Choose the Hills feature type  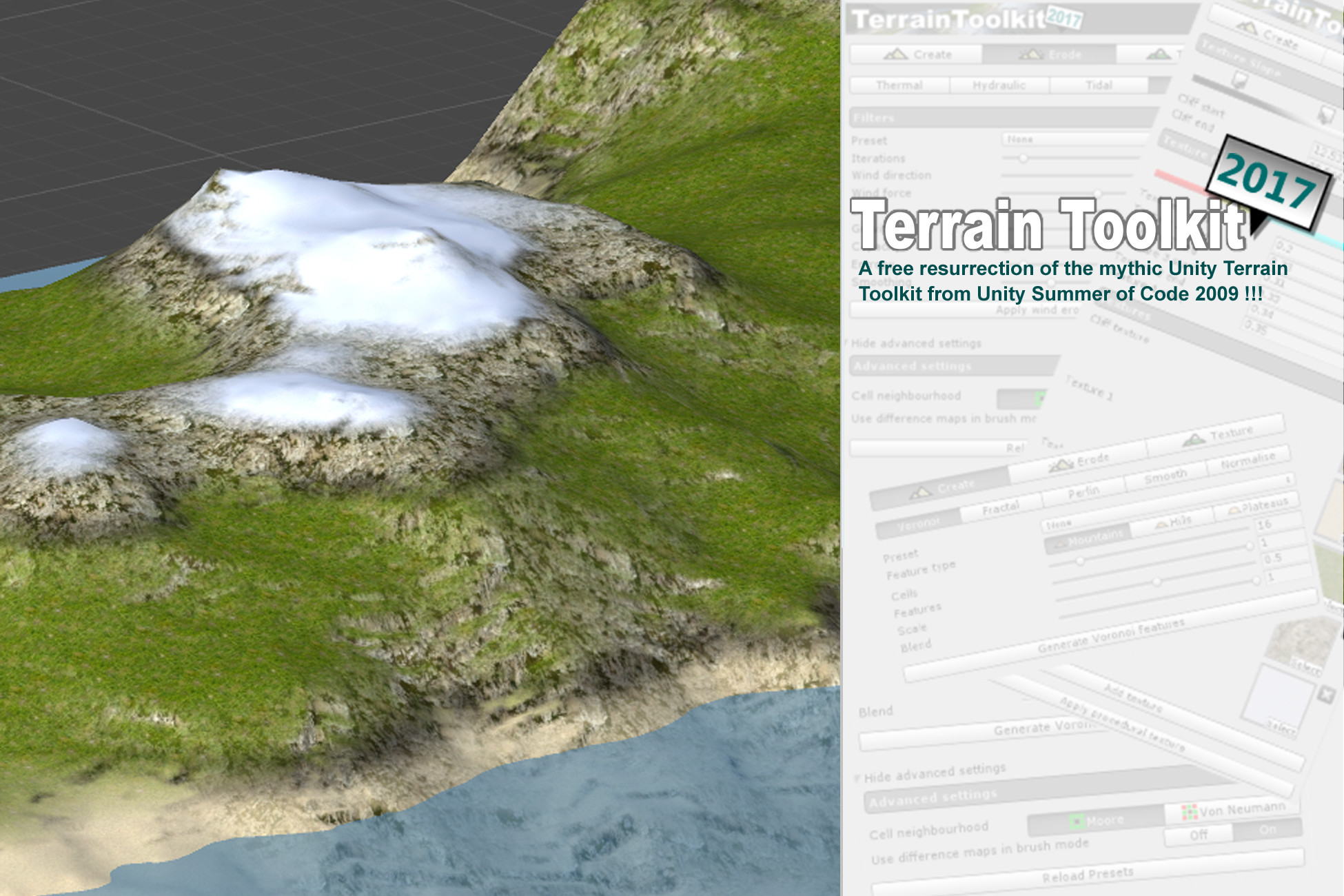click(x=1172, y=522)
